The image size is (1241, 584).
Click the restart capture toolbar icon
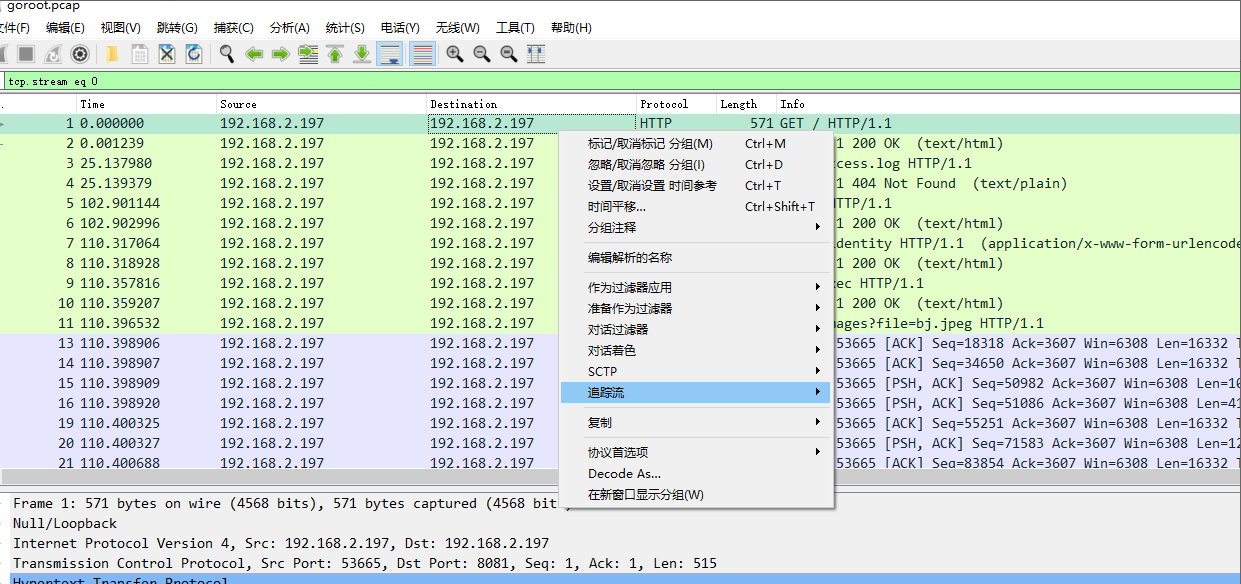pos(53,54)
